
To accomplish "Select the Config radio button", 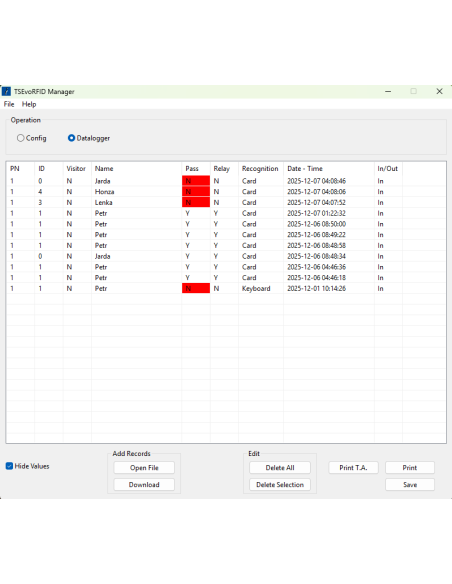I will (20, 138).
